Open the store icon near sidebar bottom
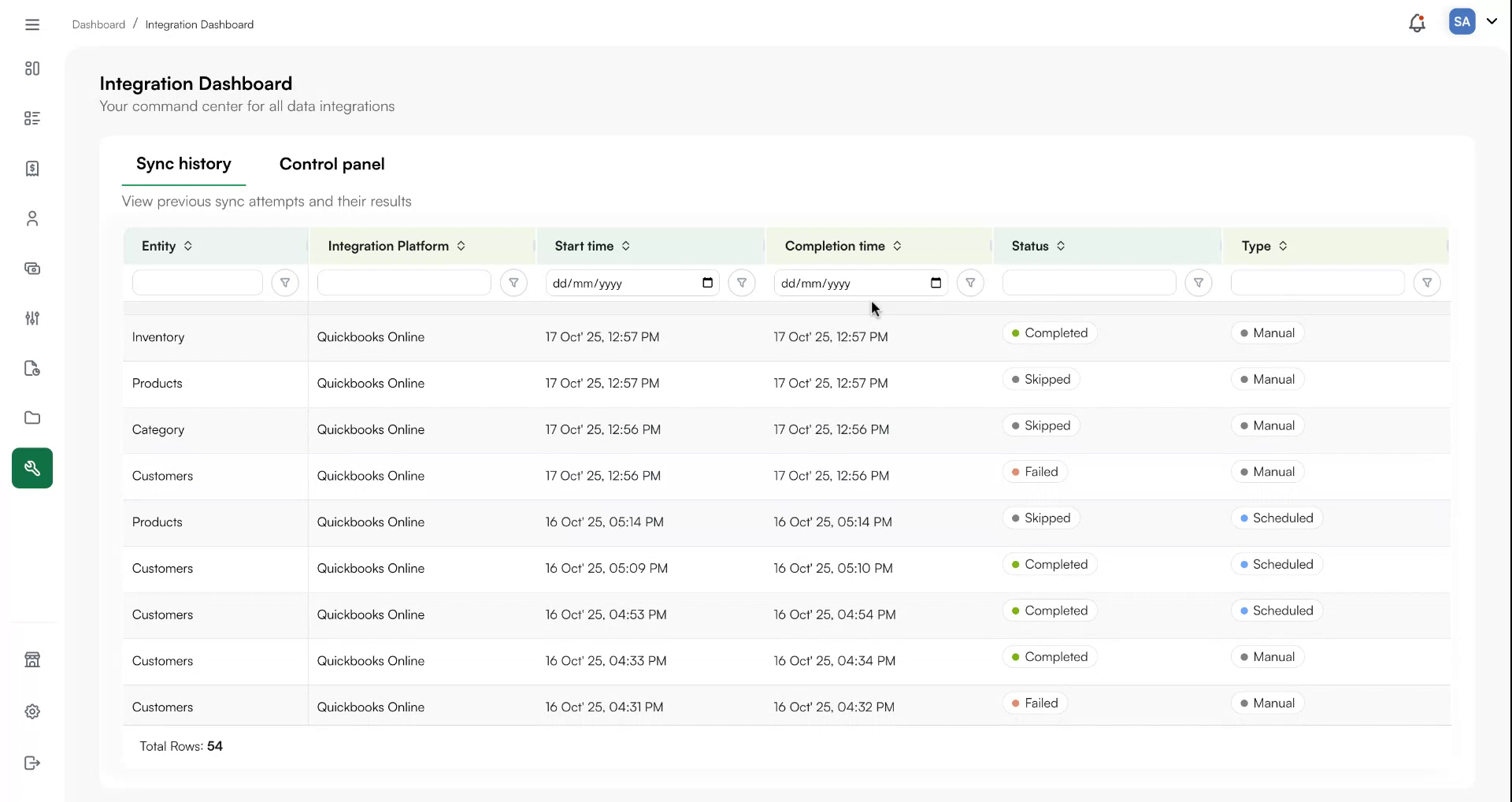 [x=32, y=659]
